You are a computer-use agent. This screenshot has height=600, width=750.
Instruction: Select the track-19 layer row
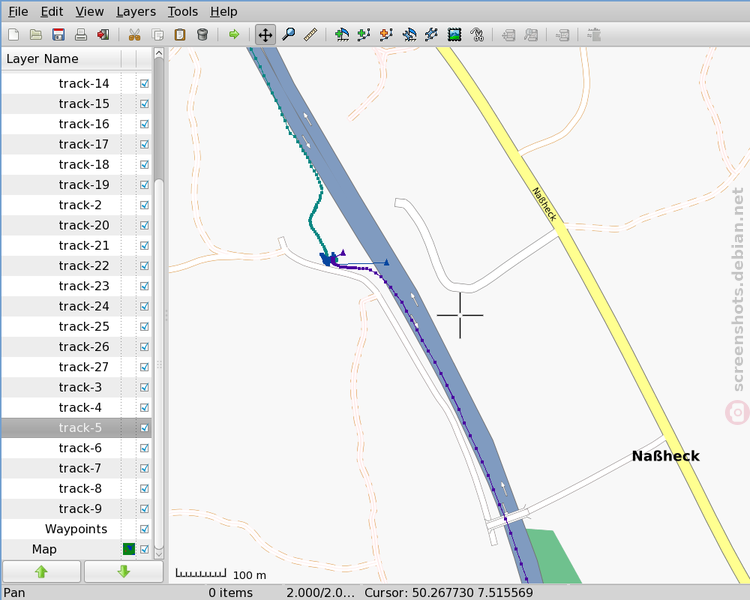[x=77, y=185]
